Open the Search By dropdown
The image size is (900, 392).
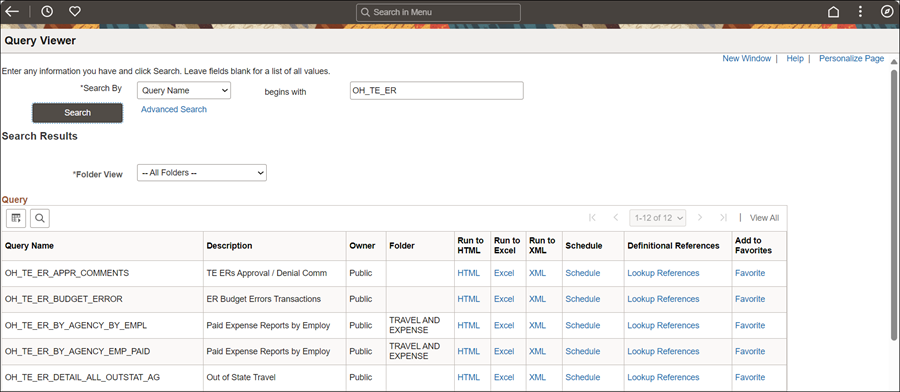pyautogui.click(x=184, y=90)
